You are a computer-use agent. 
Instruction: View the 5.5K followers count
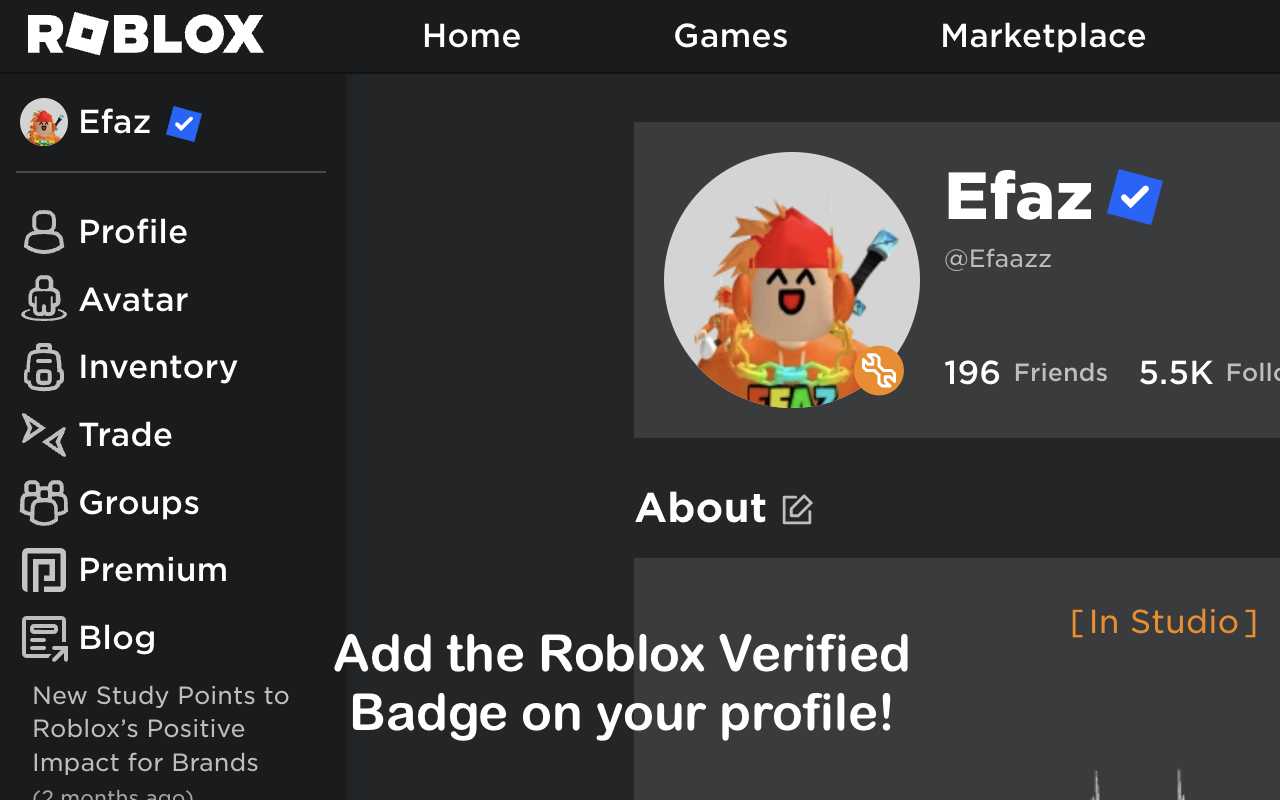1209,373
